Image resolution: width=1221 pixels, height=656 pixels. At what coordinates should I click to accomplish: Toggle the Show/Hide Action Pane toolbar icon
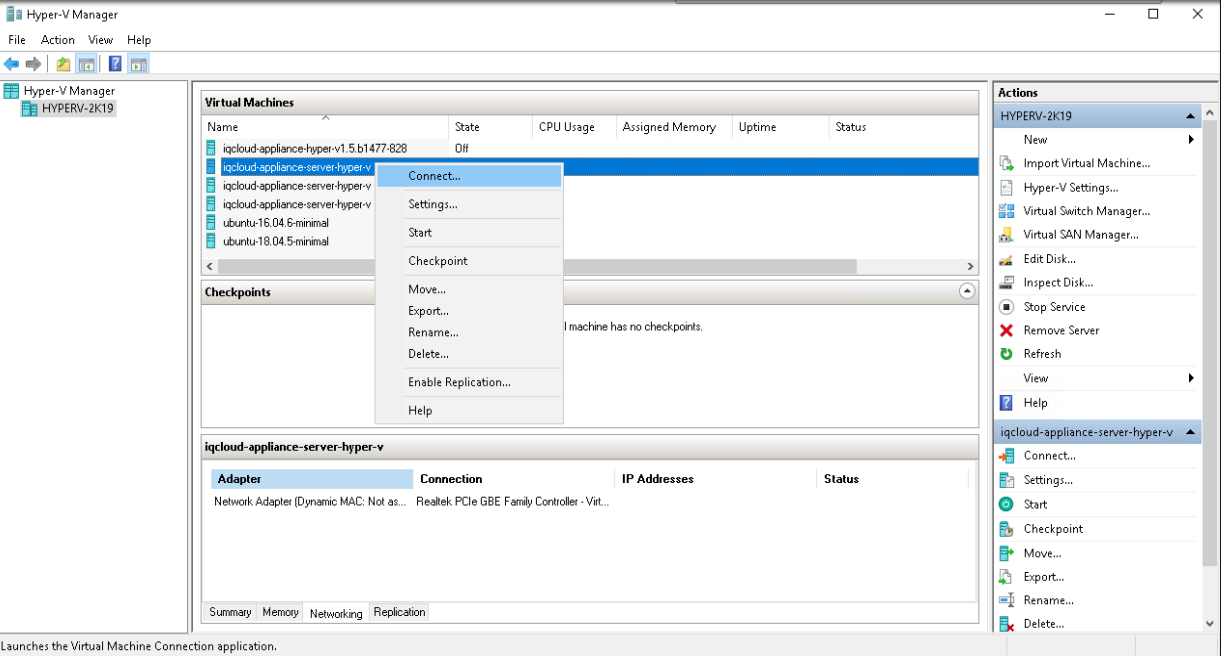[x=139, y=64]
